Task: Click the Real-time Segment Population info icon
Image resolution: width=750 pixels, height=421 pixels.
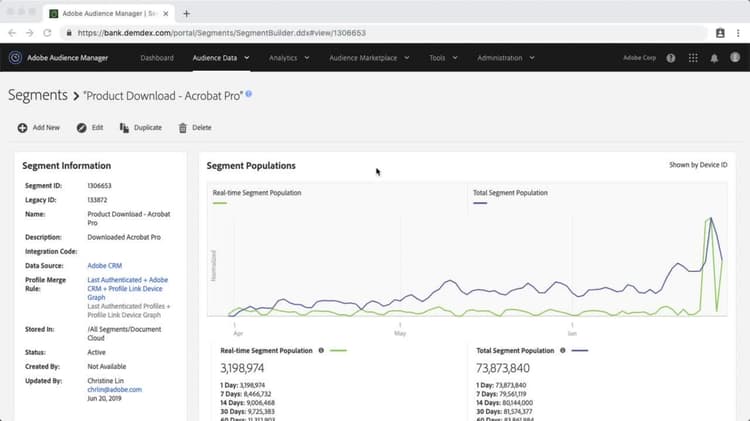Action: click(321, 351)
